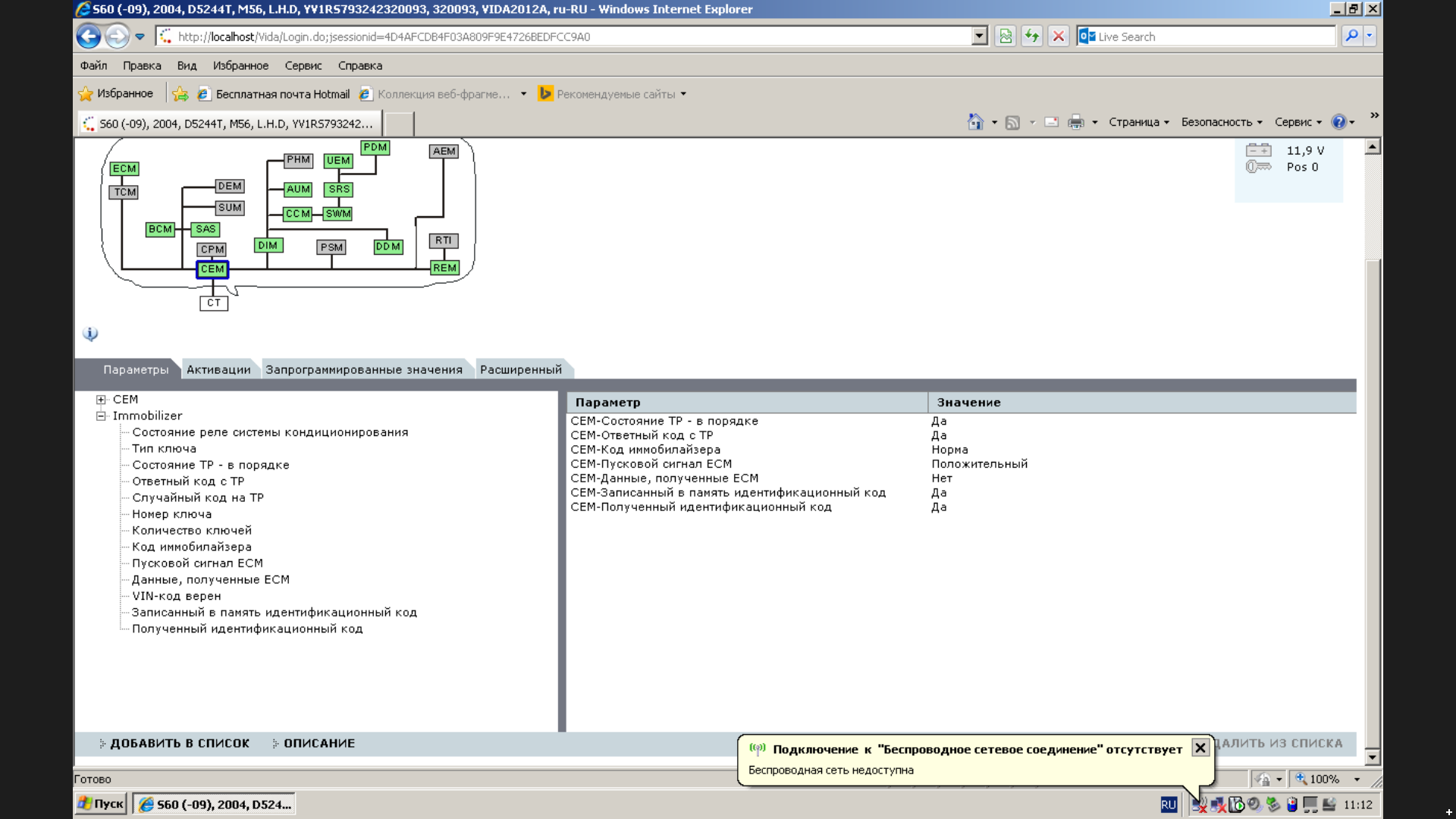Select Тип ключа parameter in tree

pos(164,449)
